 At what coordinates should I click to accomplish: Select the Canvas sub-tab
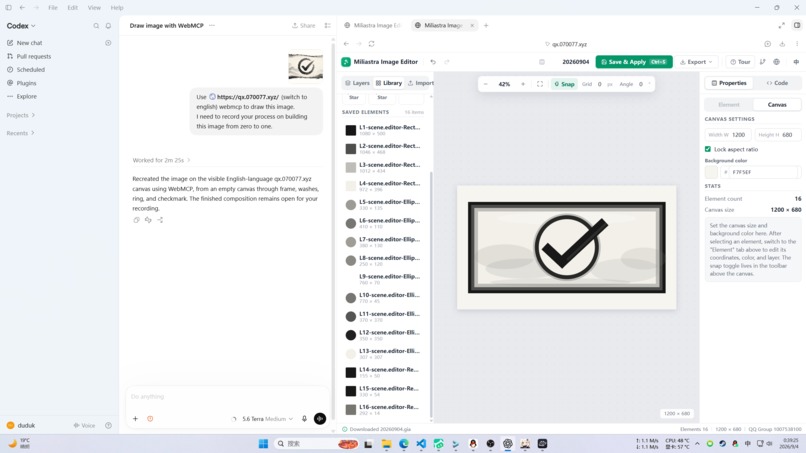point(777,104)
